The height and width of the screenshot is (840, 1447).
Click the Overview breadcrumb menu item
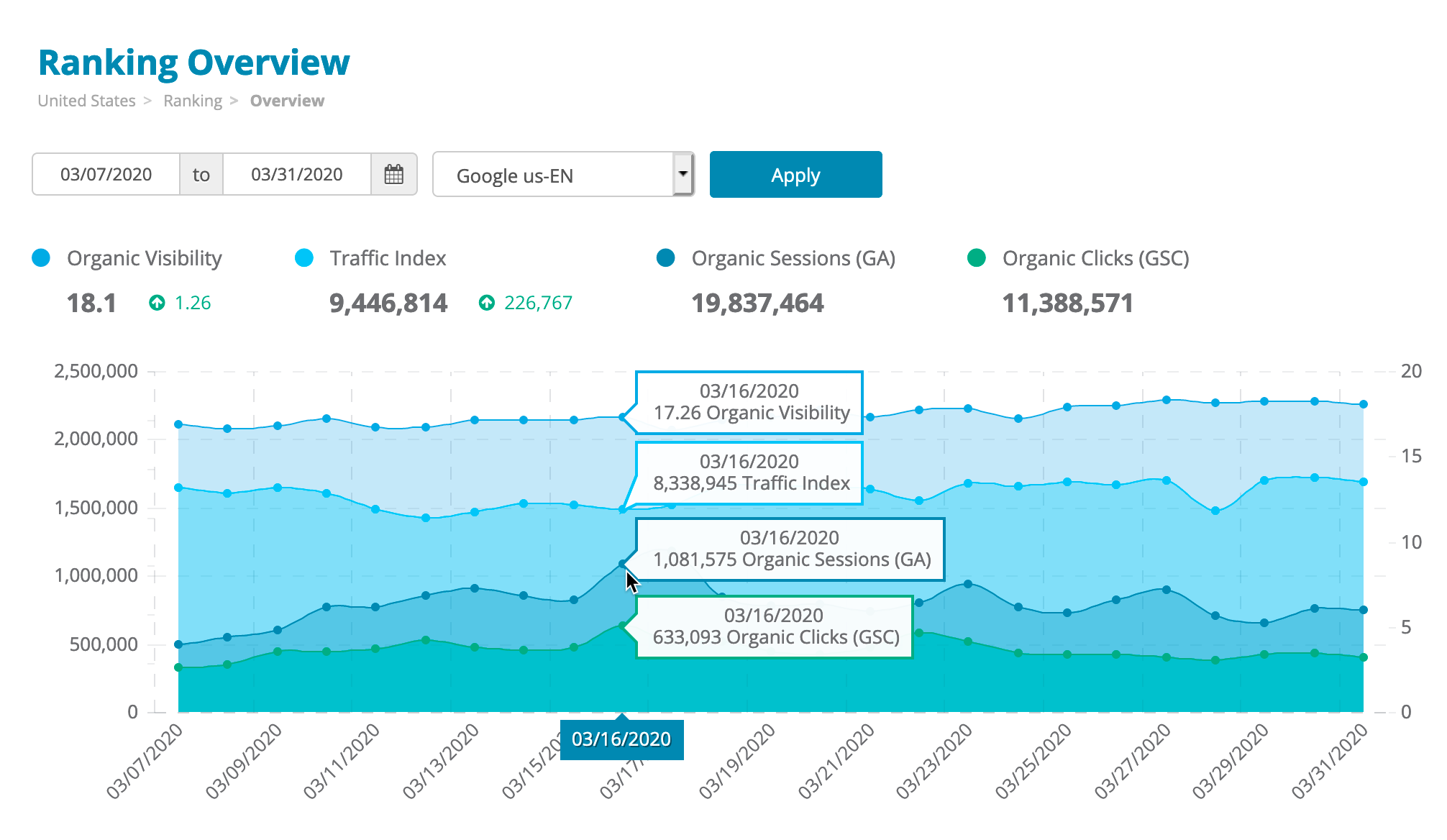pyautogui.click(x=286, y=101)
